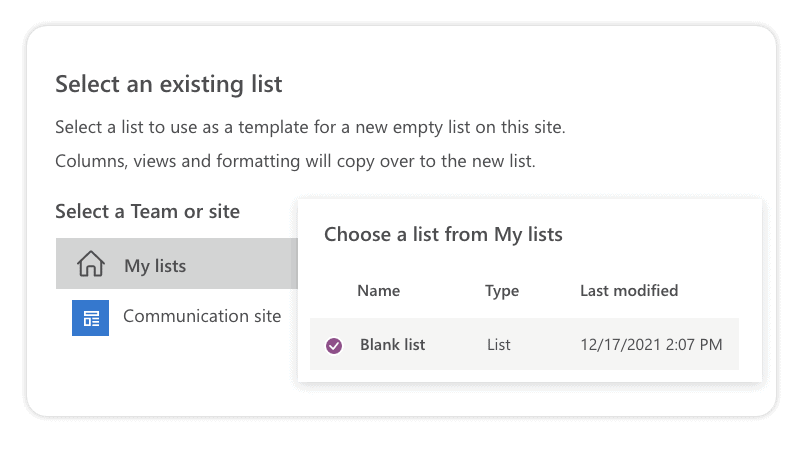Click the Choose a list from My lists heading
The image size is (800, 459).
click(x=443, y=235)
